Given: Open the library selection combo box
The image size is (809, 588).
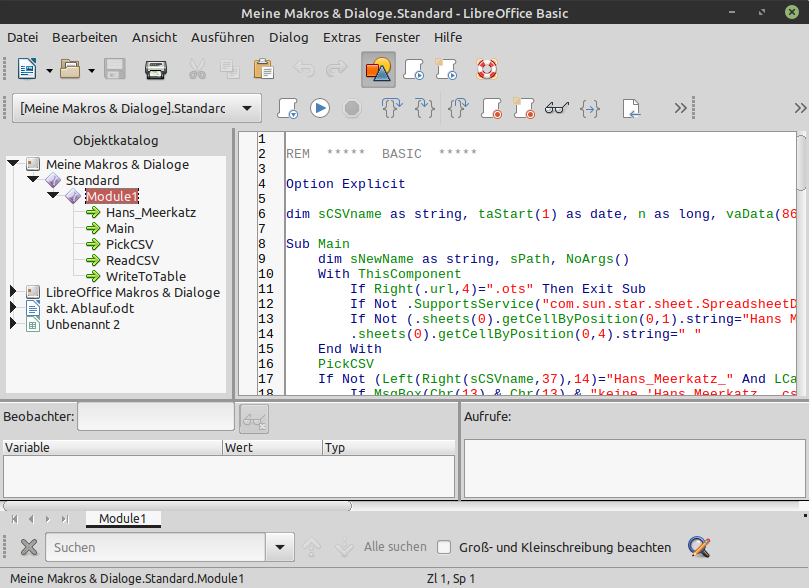Looking at the screenshot, I should point(137,108).
